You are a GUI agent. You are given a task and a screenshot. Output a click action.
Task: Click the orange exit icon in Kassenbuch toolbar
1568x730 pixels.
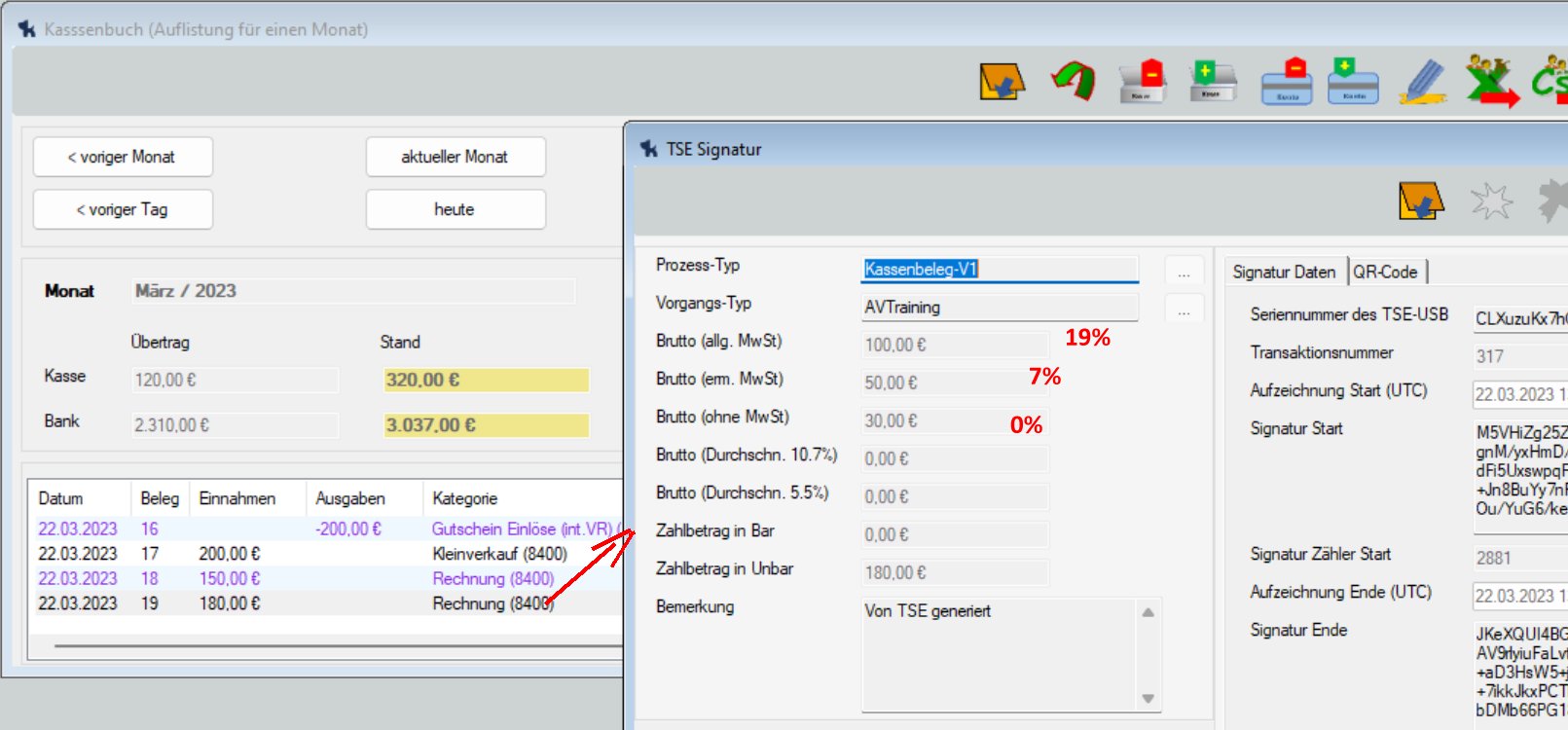pos(1002,81)
